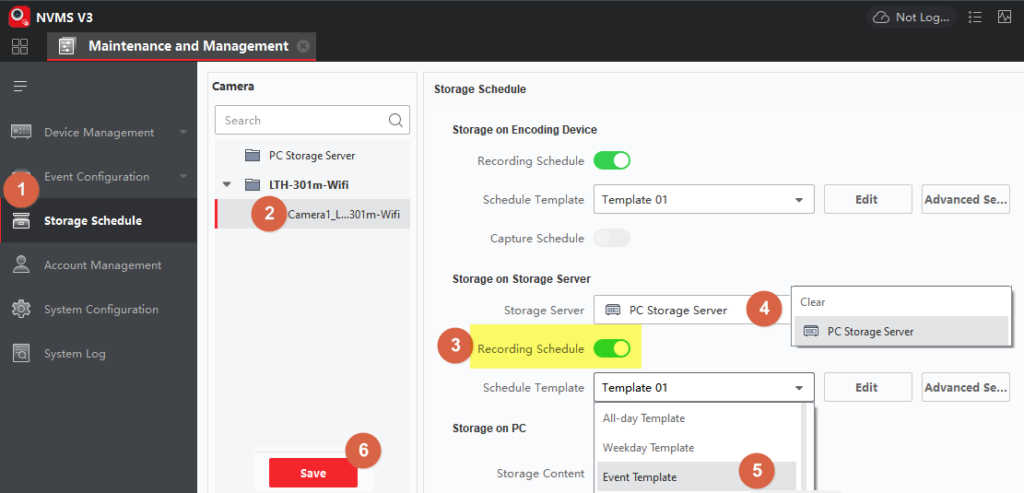This screenshot has width=1024, height=493.
Task: Toggle Recording Schedule for Storage Server
Action: tap(611, 349)
